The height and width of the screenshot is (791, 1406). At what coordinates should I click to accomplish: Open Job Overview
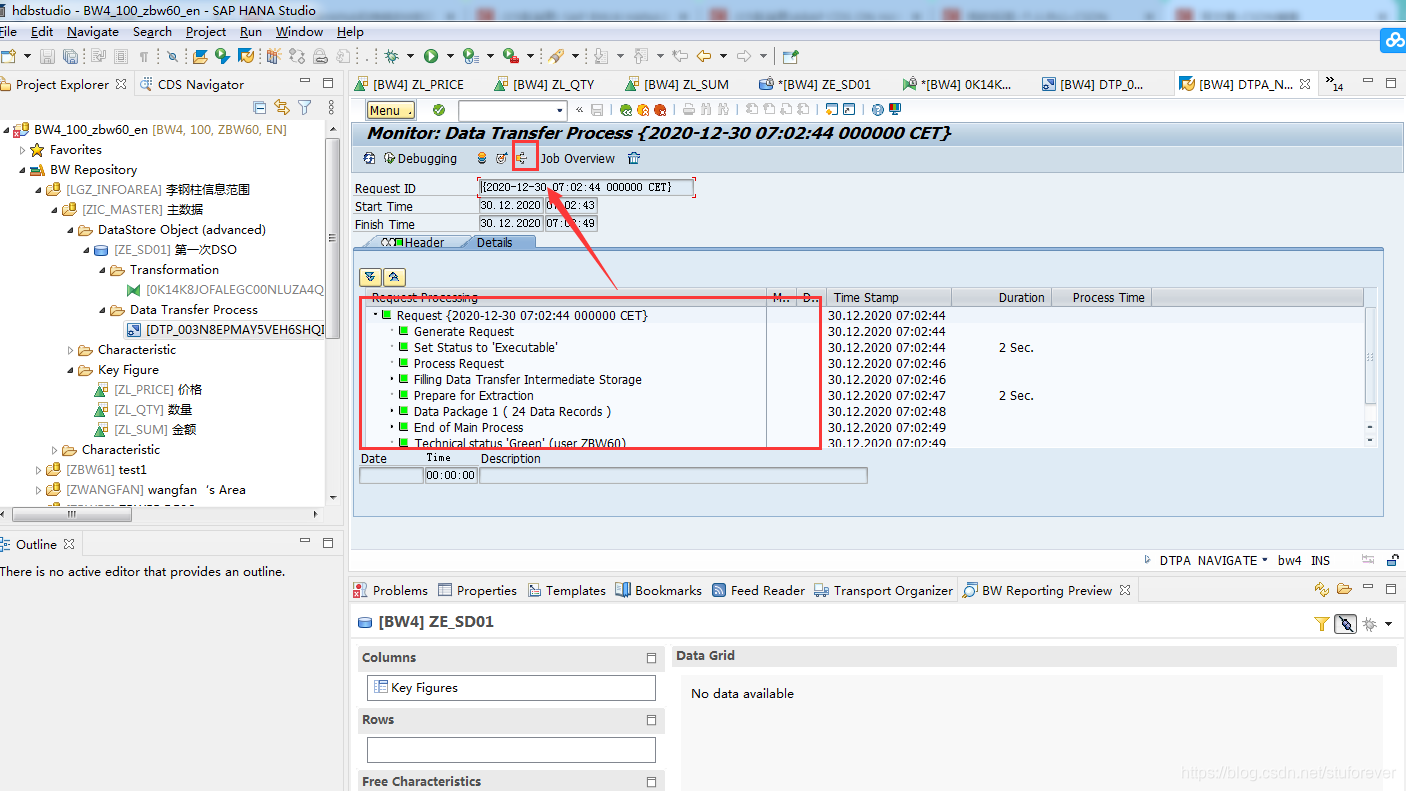tap(578, 158)
